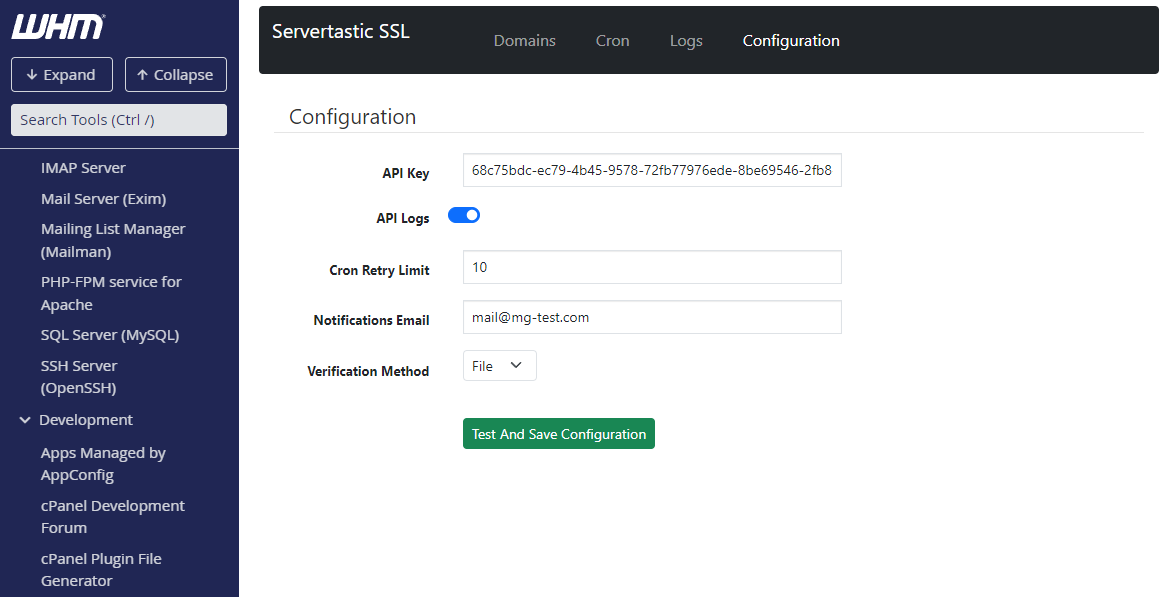Click the Cron Retry Limit field
The width and height of the screenshot is (1162, 597).
point(652,267)
